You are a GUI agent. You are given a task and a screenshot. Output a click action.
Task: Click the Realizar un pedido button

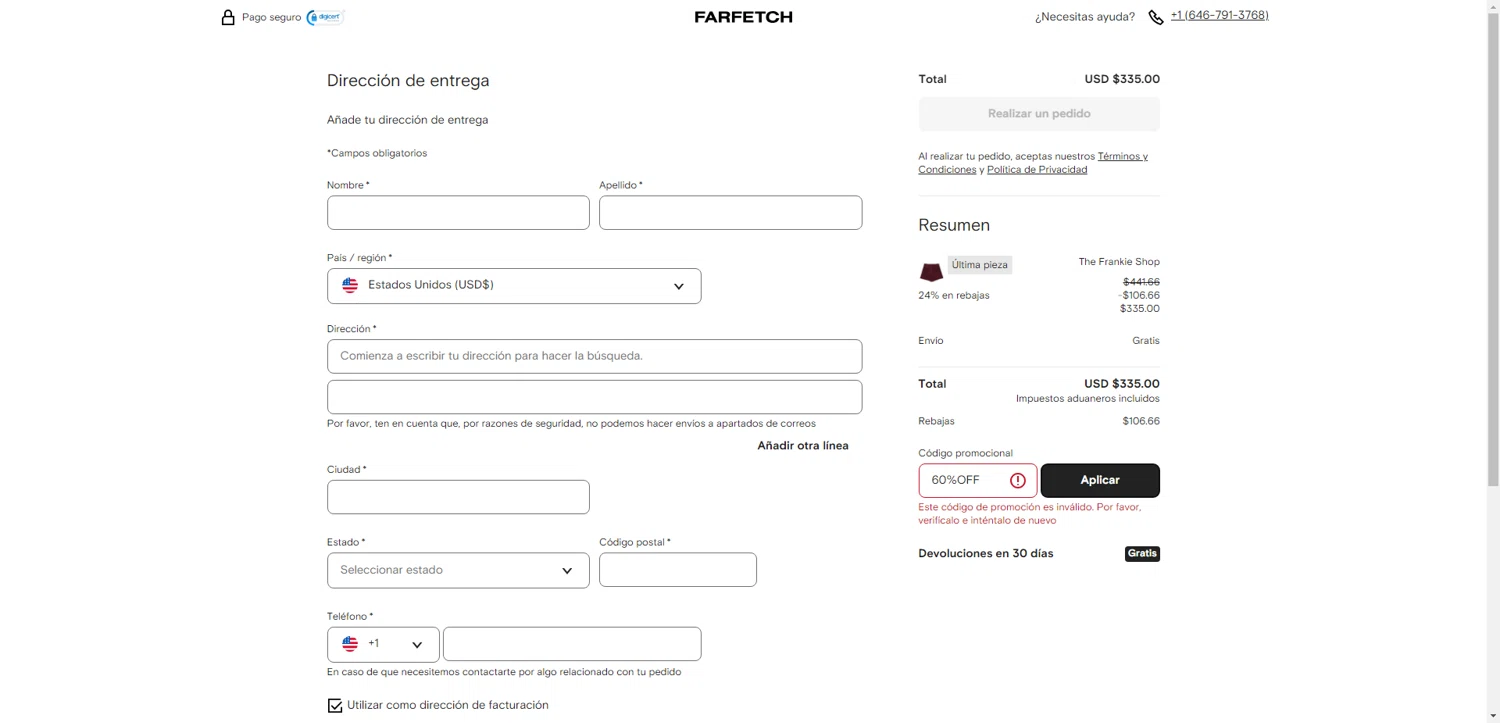[1039, 114]
